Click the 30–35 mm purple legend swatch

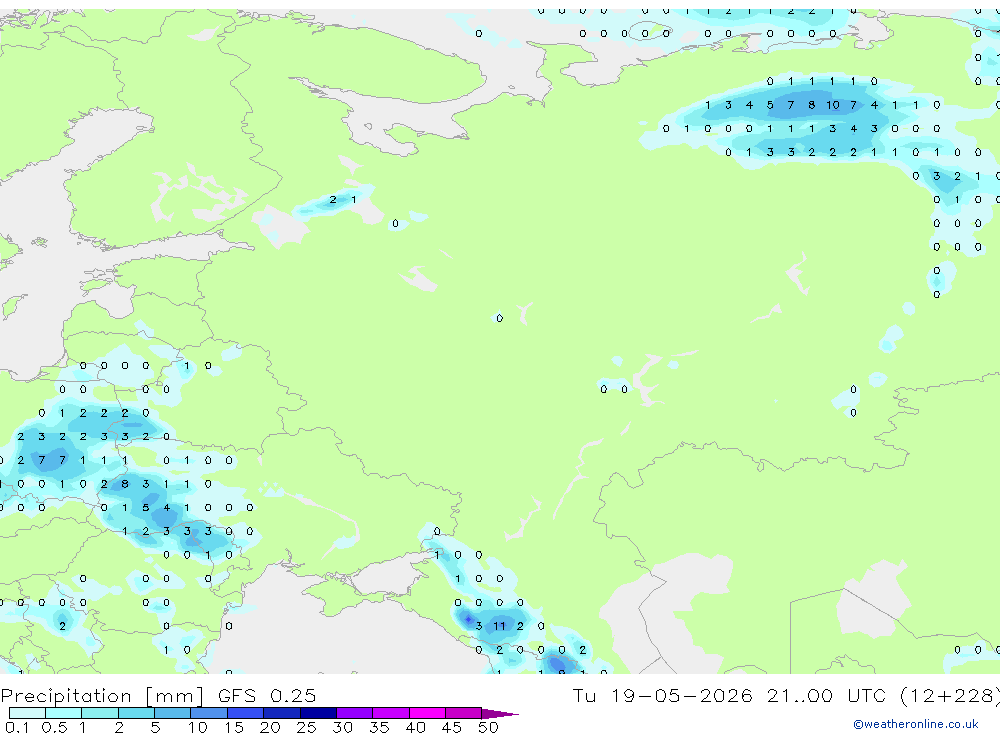[x=355, y=713]
